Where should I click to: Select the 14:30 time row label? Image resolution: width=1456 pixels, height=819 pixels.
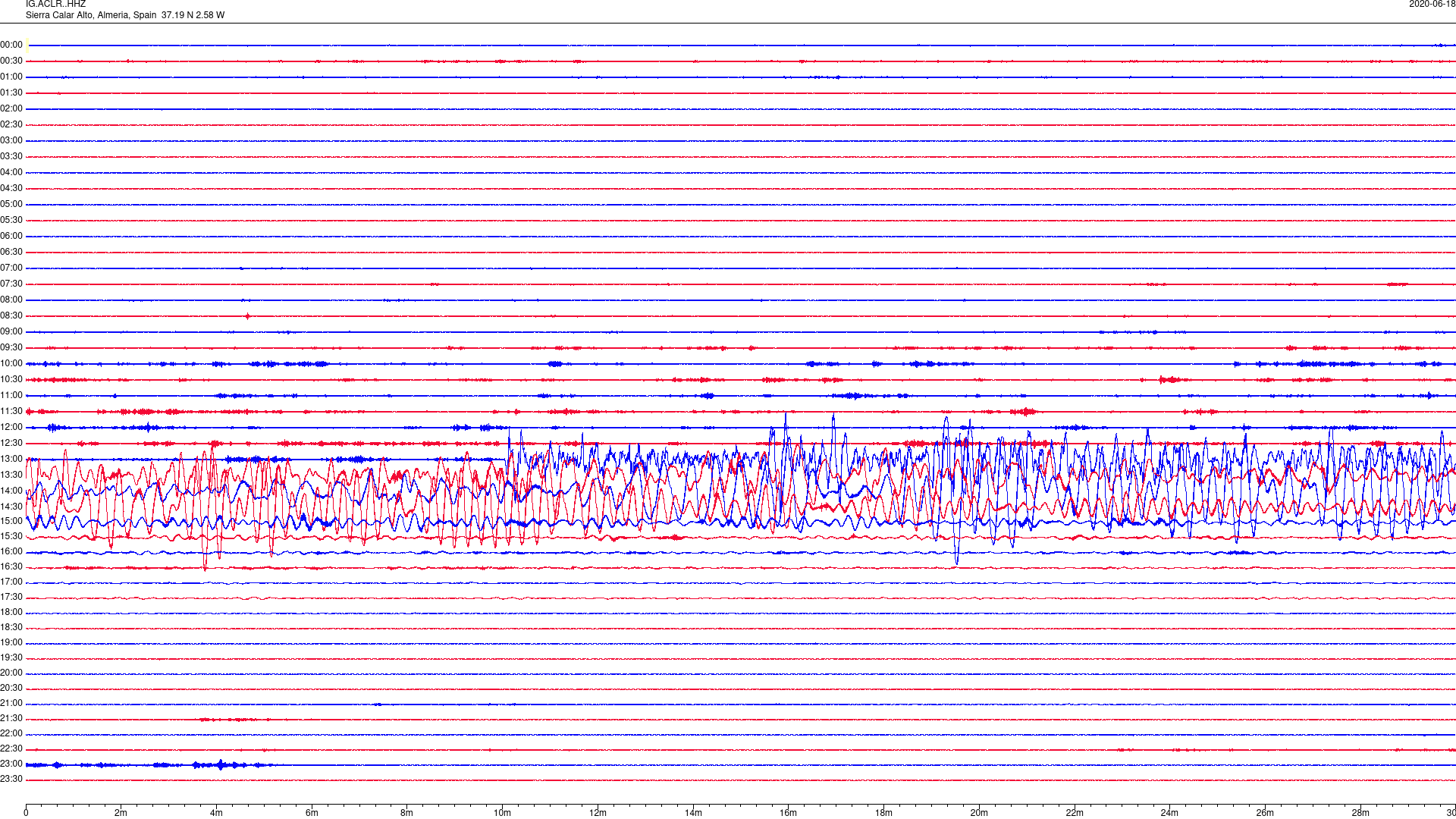pos(11,507)
